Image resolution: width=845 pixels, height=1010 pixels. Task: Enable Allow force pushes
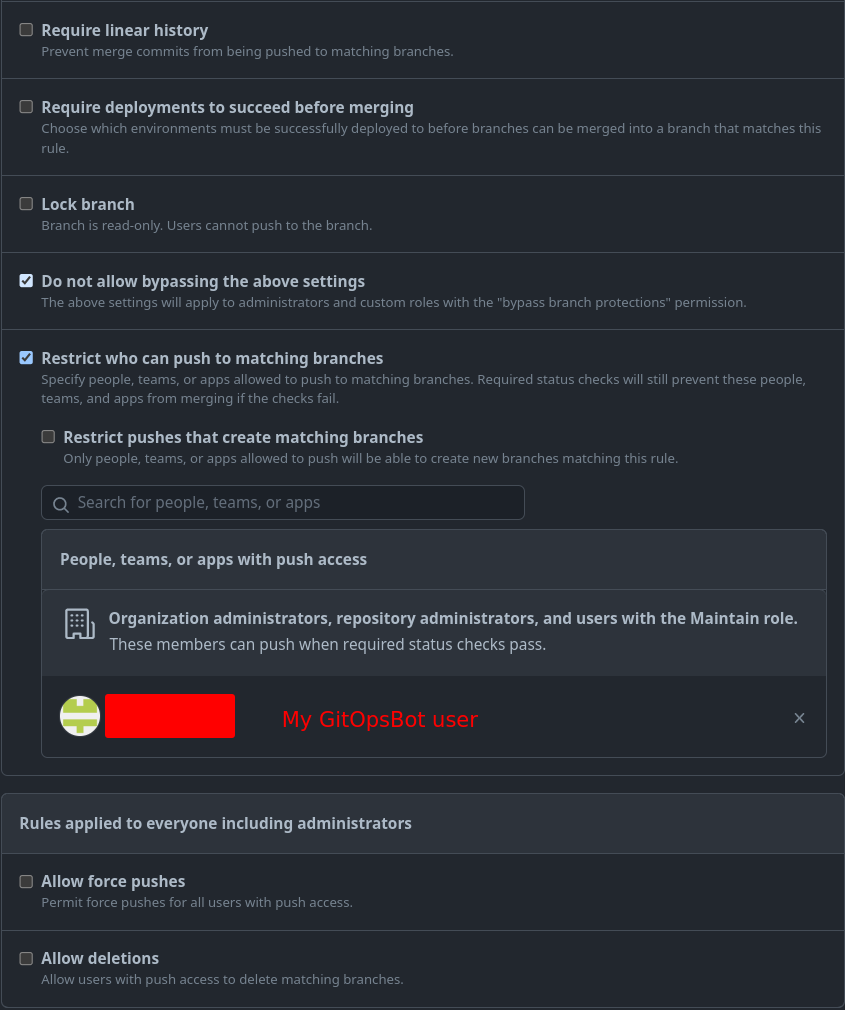pos(26,880)
